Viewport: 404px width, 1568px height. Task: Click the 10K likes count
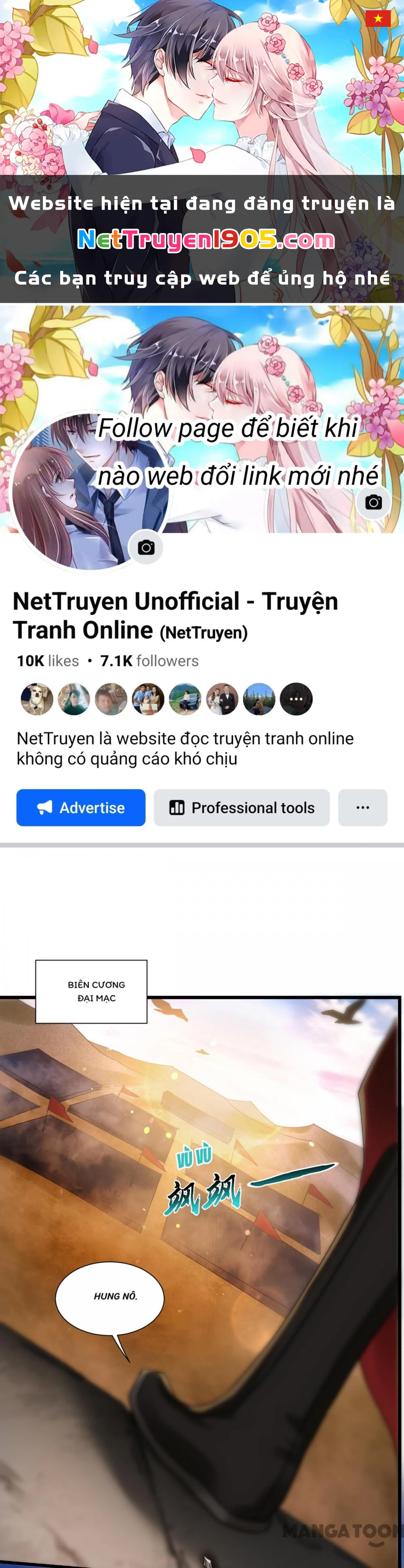coord(48,660)
